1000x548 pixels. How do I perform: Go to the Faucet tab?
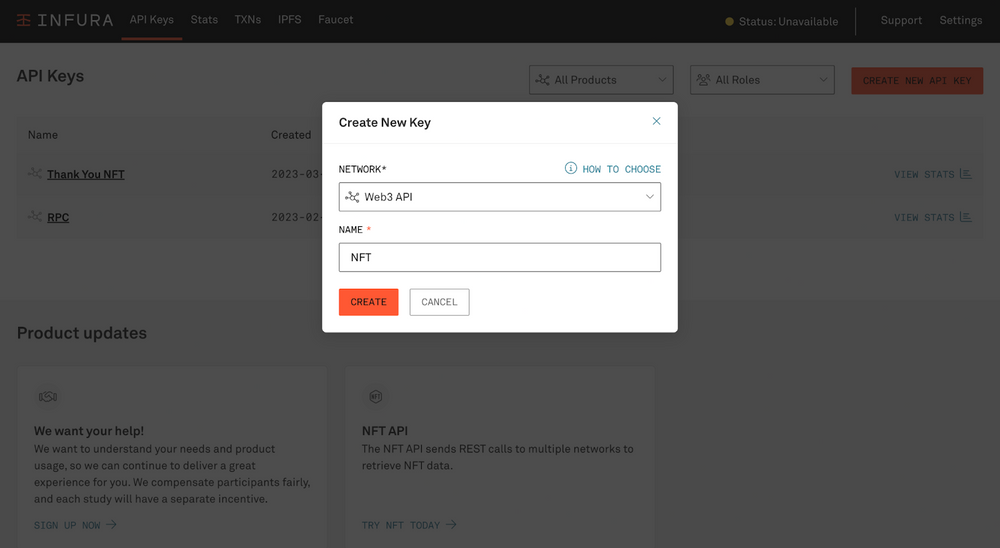tap(335, 20)
